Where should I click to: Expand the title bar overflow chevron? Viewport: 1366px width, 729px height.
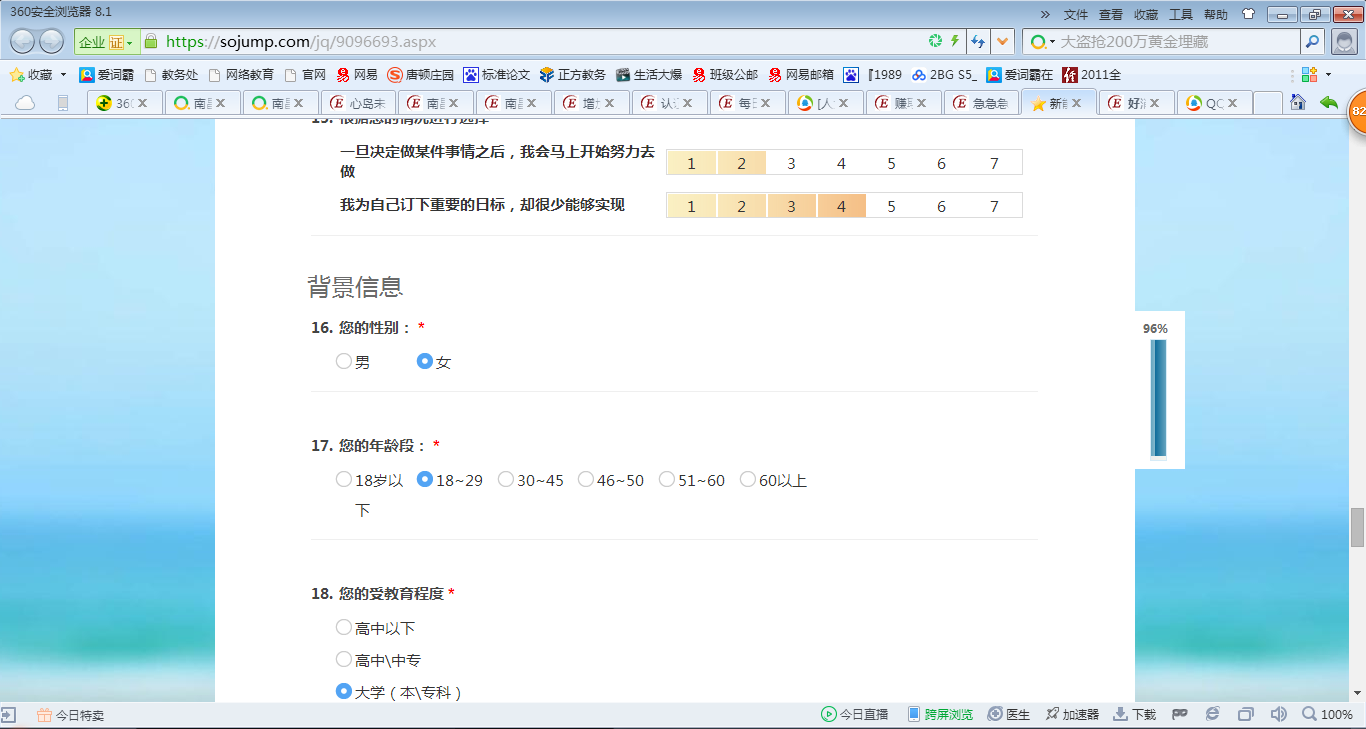tap(1046, 15)
